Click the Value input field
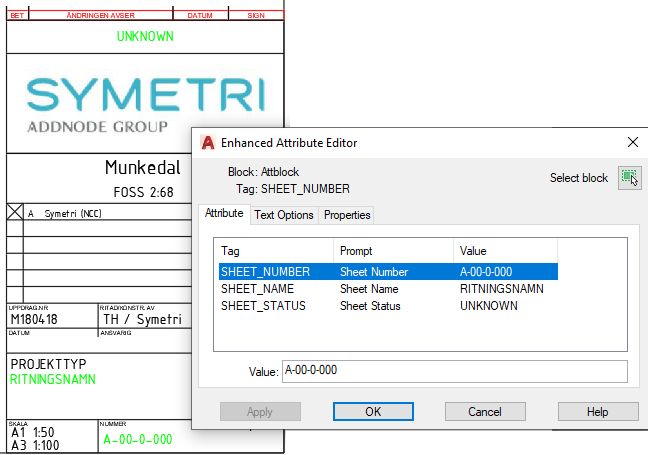 455,371
